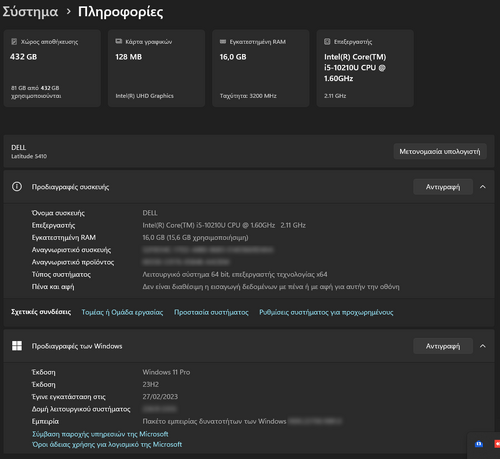Viewport: 500px width, 459px height.
Task: Click the storage icon on the 432 GB card
Action: (x=14, y=42)
